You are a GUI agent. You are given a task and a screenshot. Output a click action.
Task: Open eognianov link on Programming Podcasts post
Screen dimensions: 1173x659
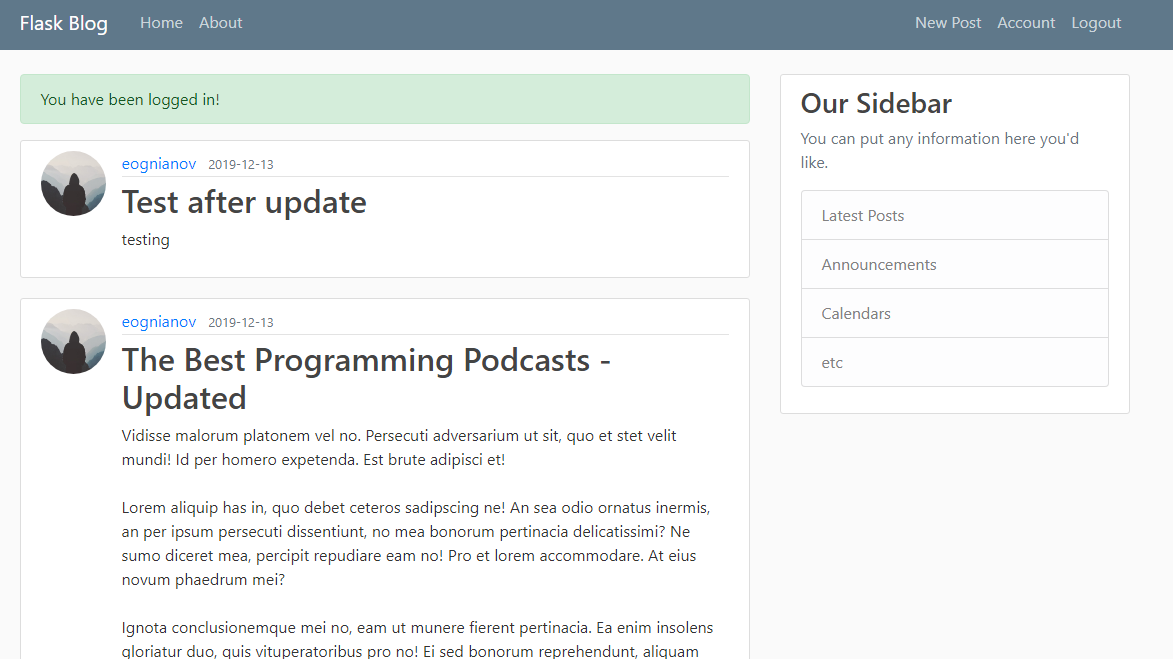pos(159,322)
